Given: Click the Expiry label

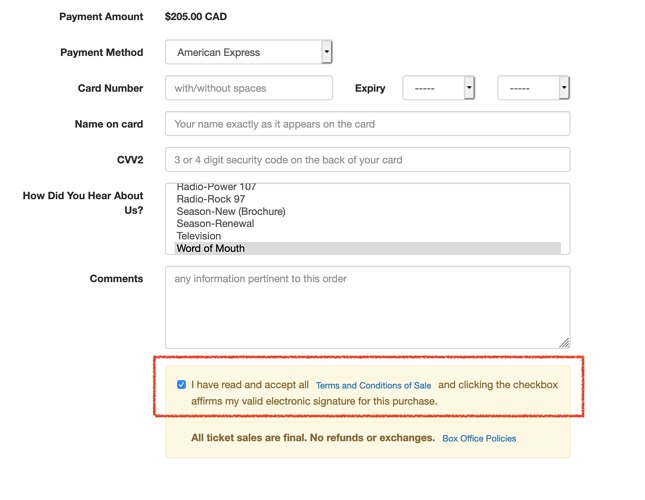Looking at the screenshot, I should (x=370, y=88).
